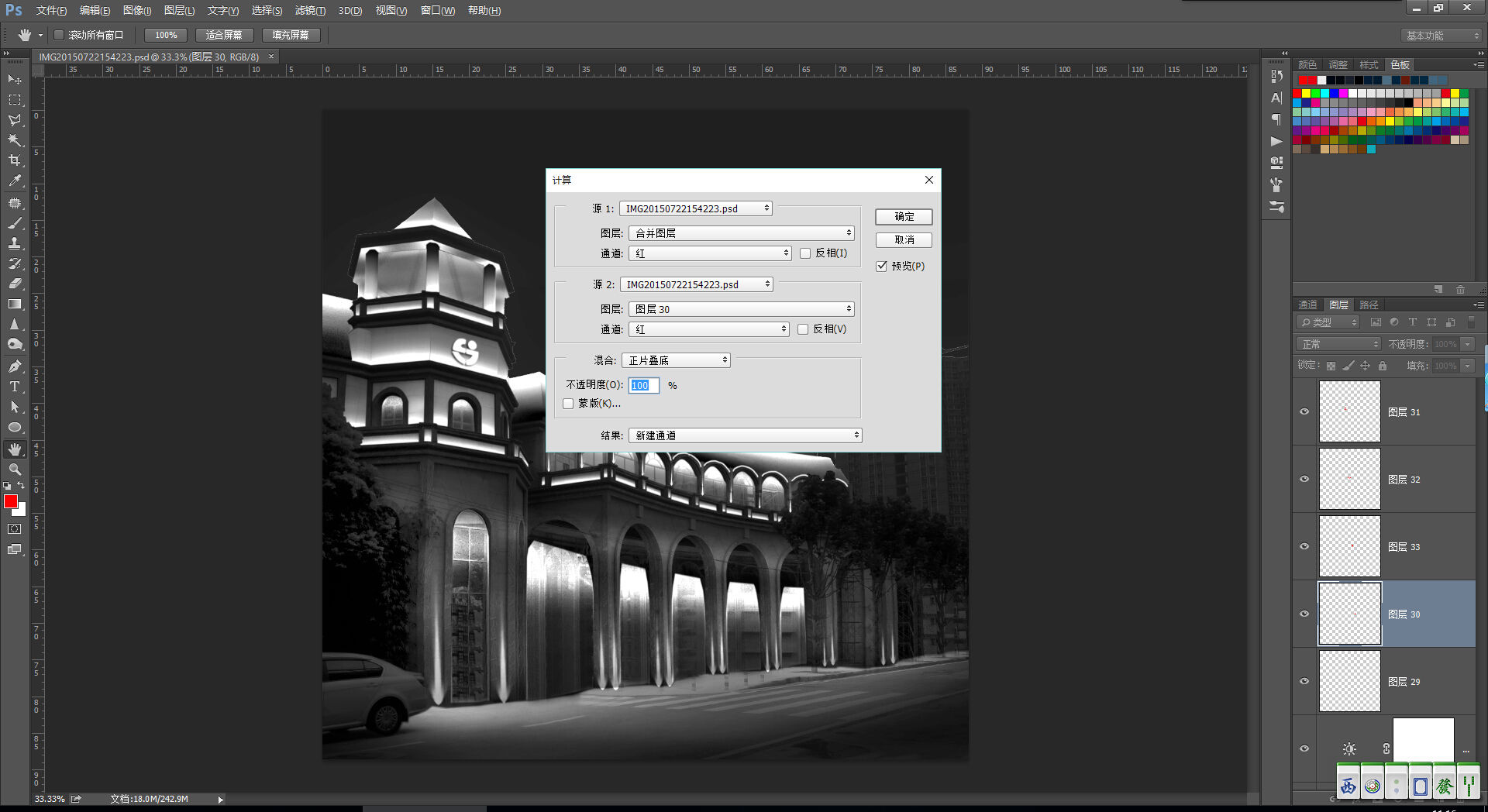1488x812 pixels.
Task: Hide layer 图层 29
Action: (1304, 681)
